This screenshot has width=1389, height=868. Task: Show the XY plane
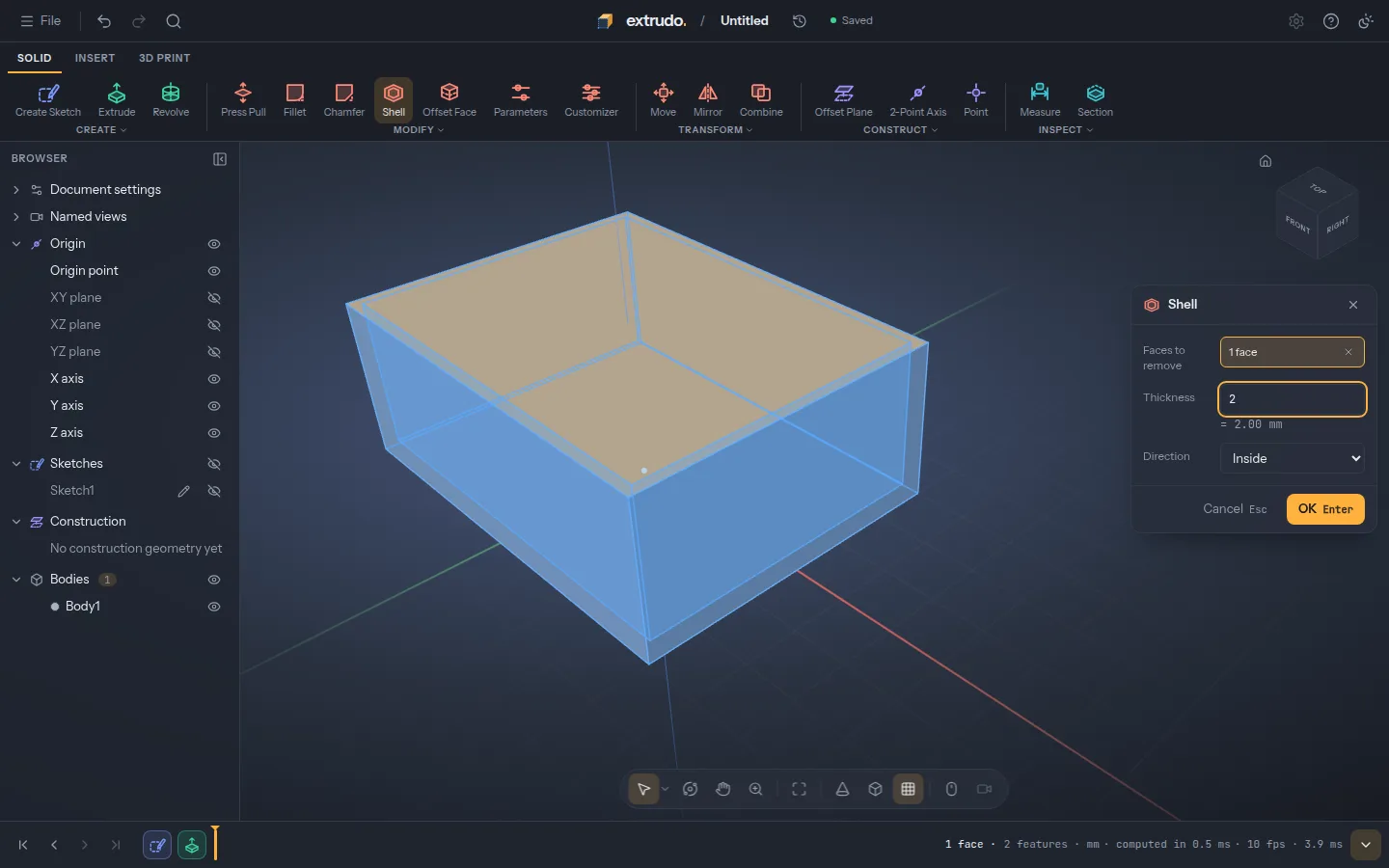[x=214, y=298]
